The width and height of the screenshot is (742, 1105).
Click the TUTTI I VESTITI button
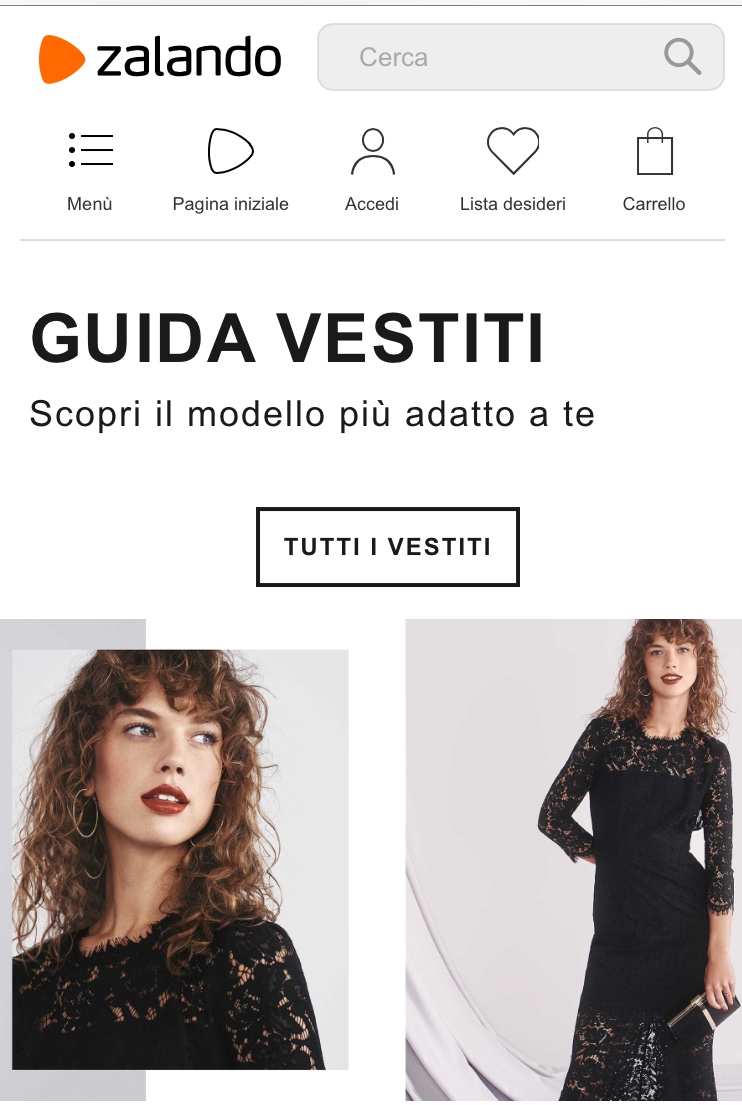[388, 547]
